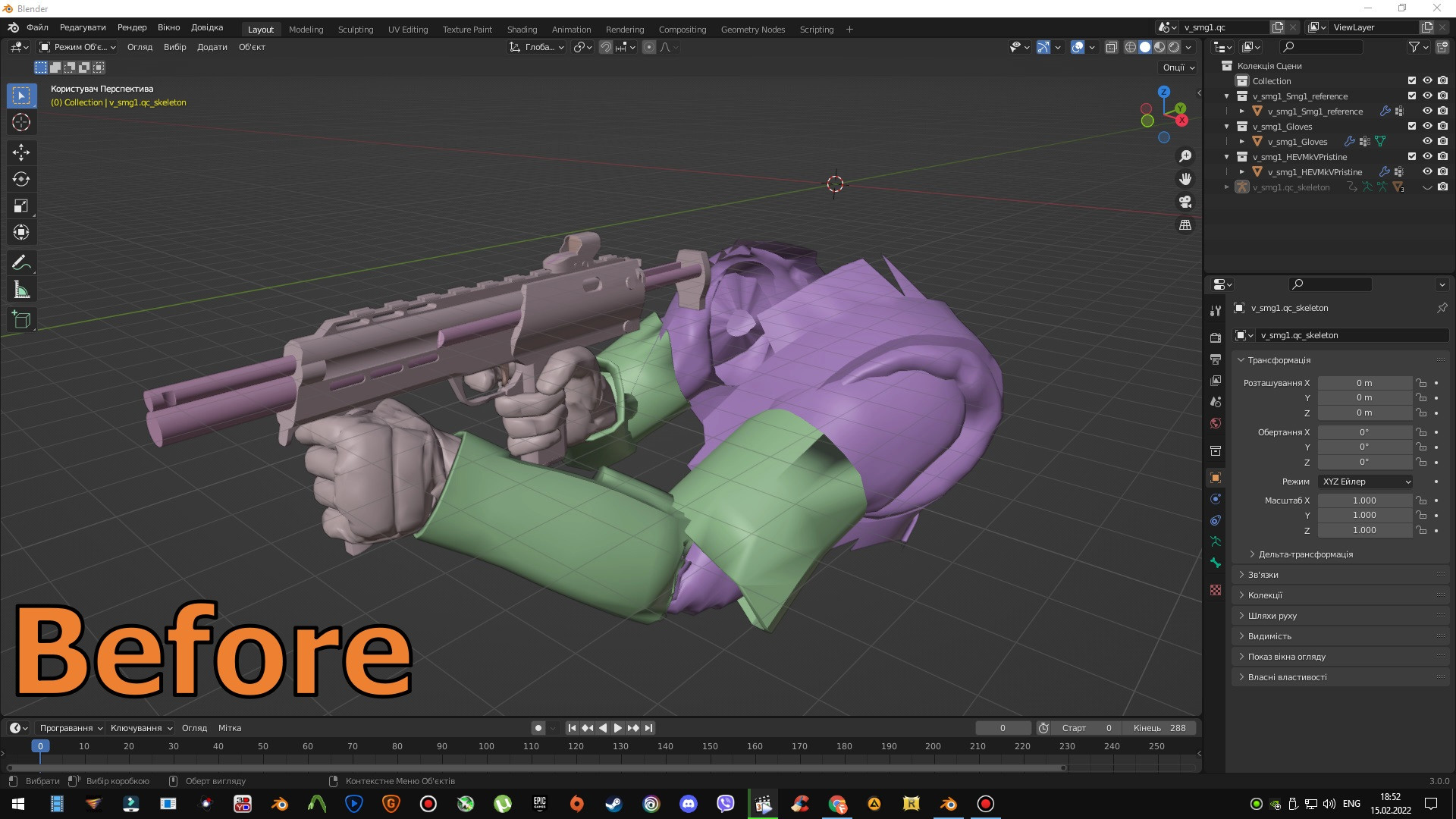Uncheck the v_smg1_HEVMkVPristine collection checkbox

[x=1412, y=156]
